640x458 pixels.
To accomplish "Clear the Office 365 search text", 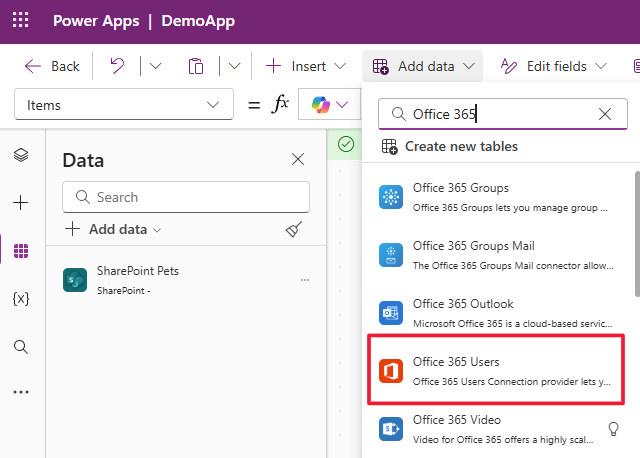I will click(x=604, y=114).
